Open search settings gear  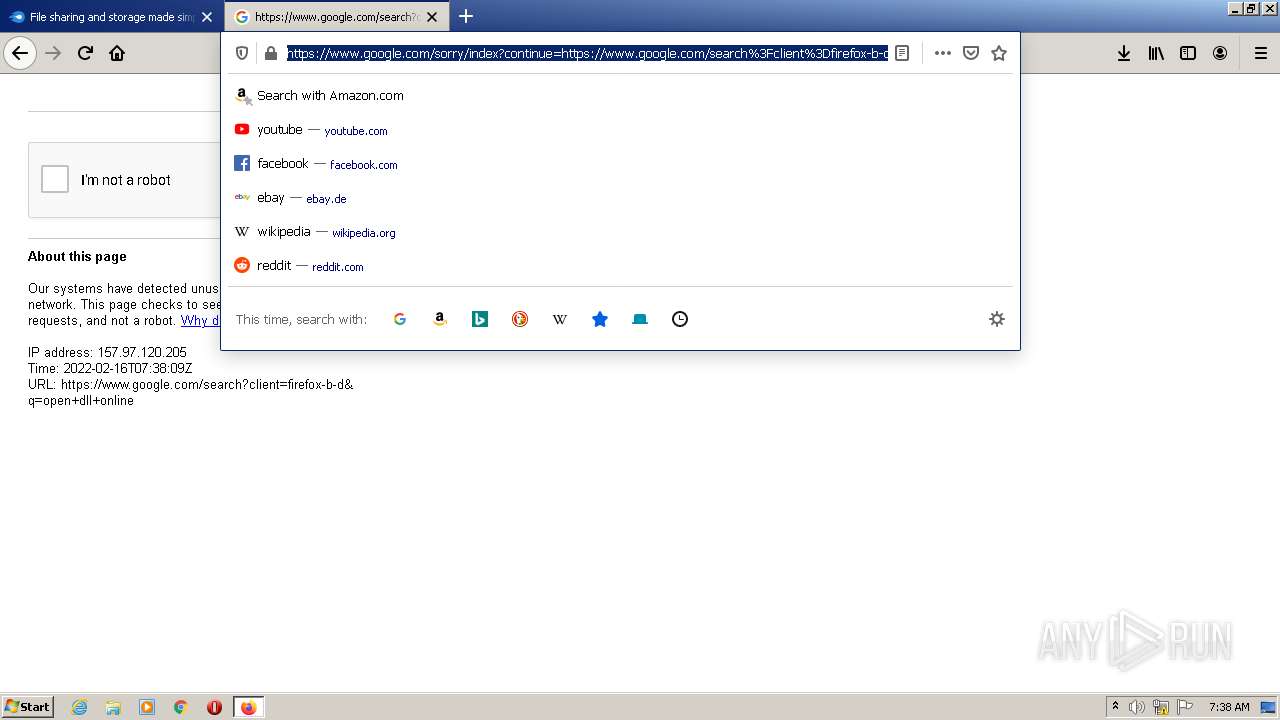point(996,319)
